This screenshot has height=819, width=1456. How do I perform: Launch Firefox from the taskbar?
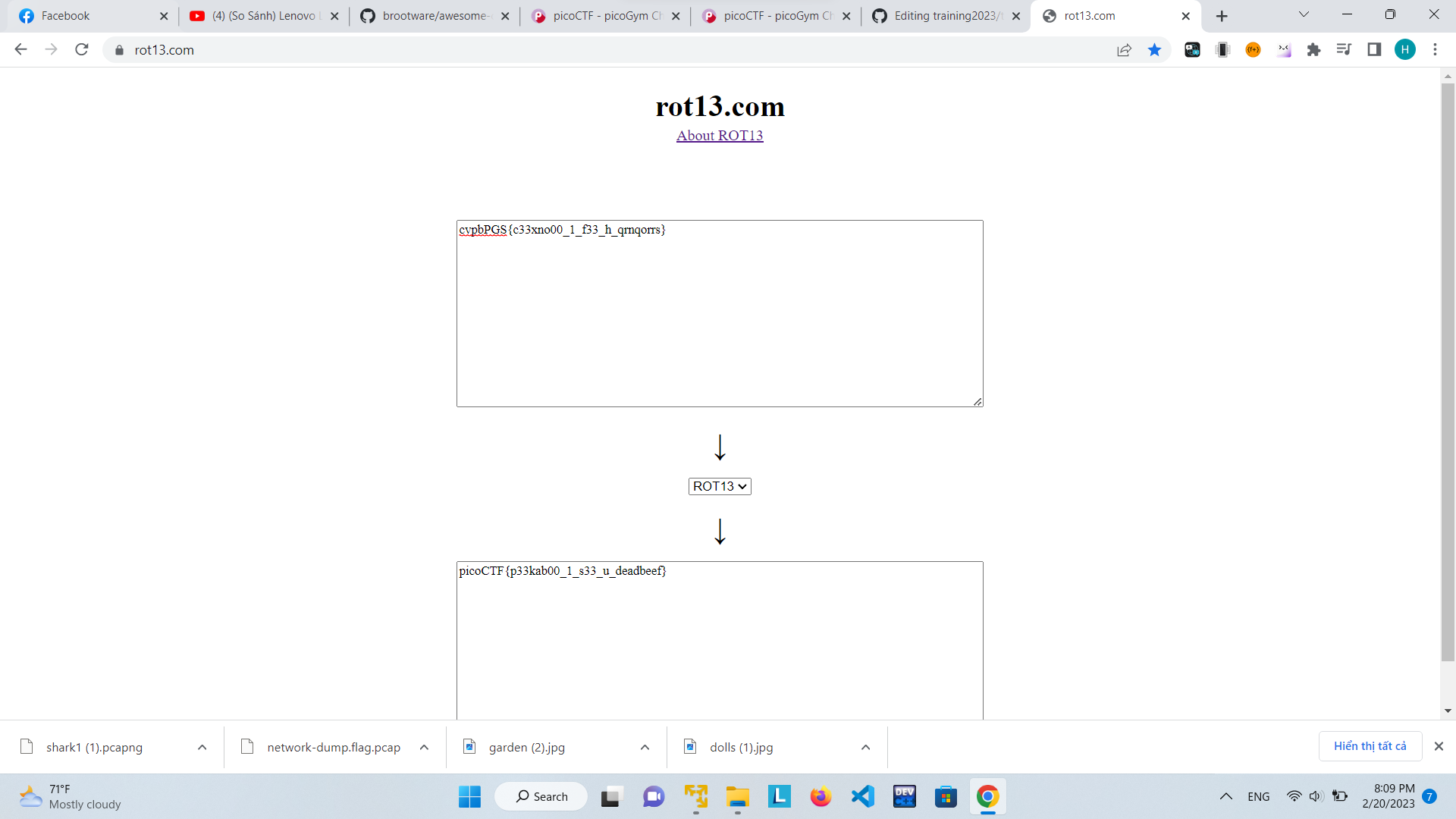point(821,796)
